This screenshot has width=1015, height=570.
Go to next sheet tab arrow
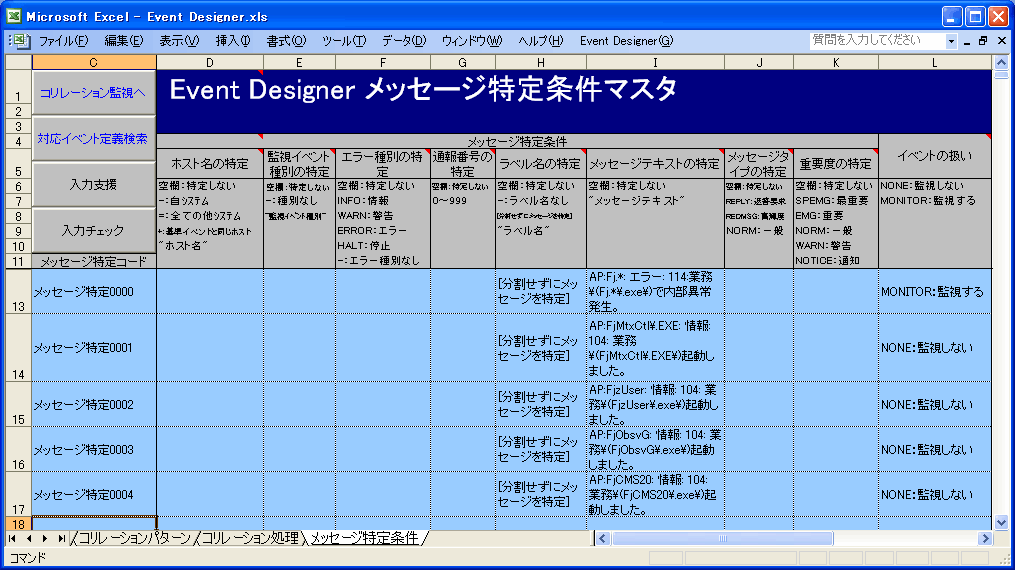pos(45,538)
